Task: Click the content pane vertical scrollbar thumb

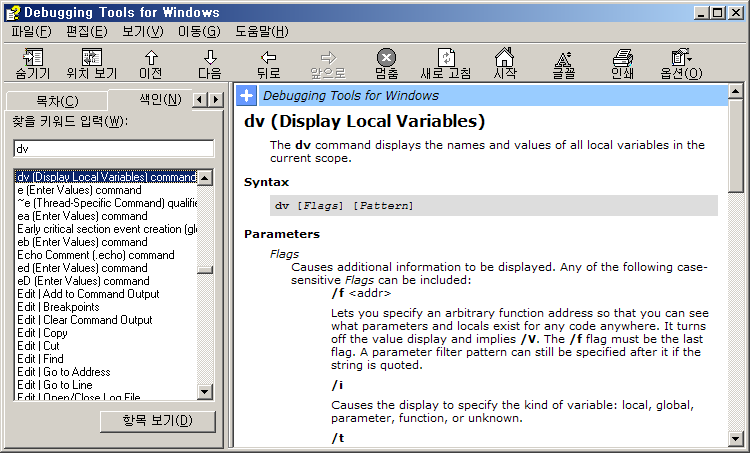Action: (x=736, y=140)
